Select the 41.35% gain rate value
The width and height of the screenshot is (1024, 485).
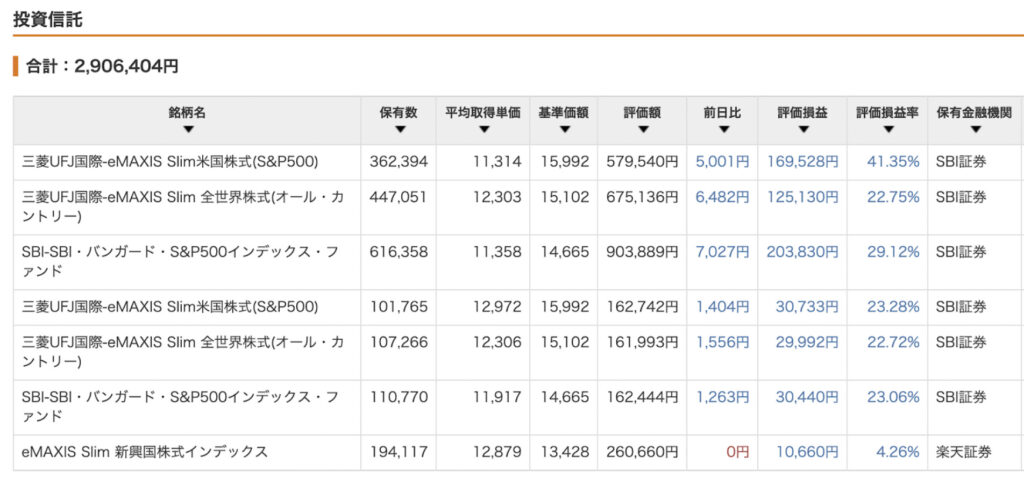point(893,162)
